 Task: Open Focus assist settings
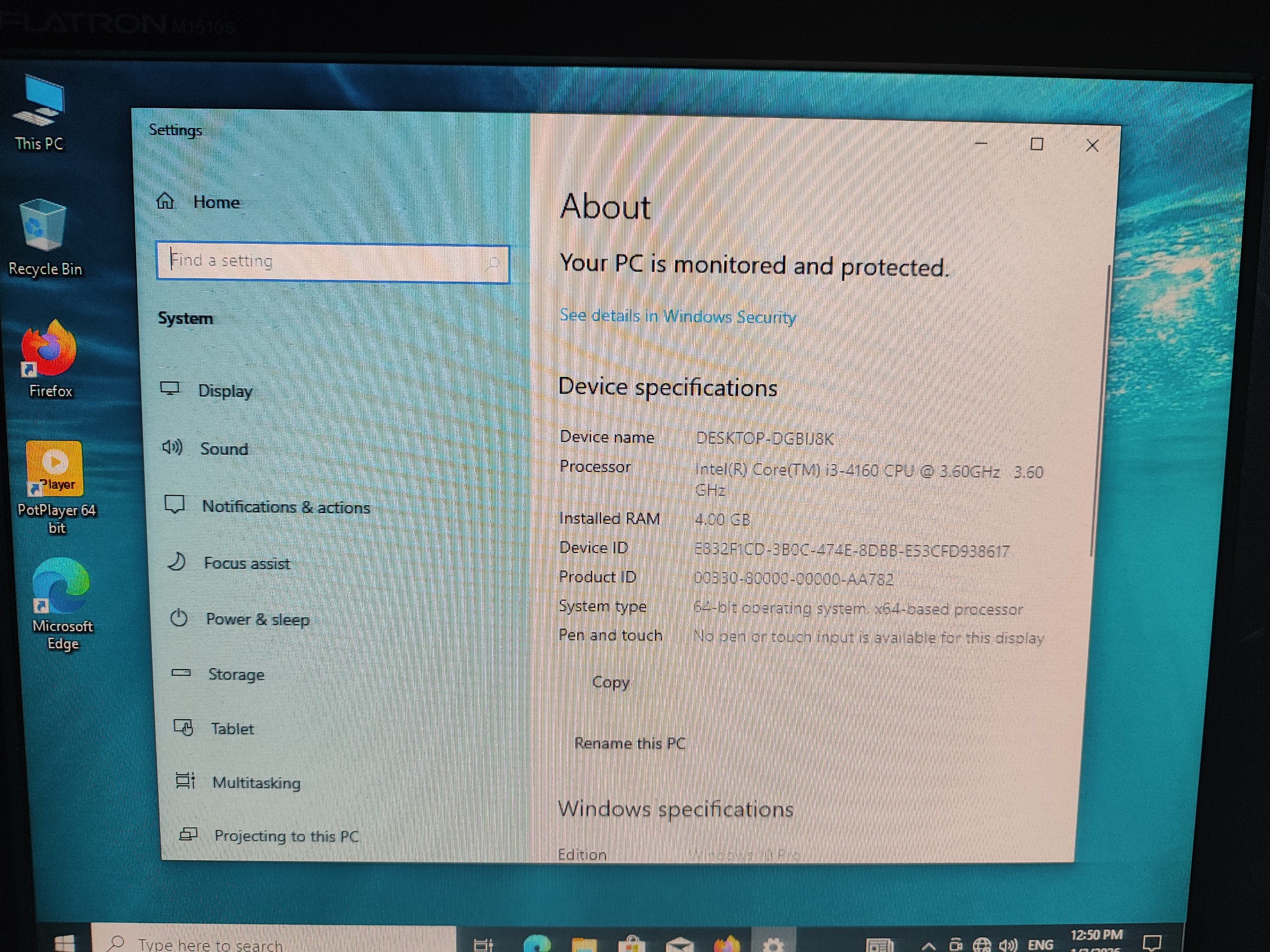[246, 563]
